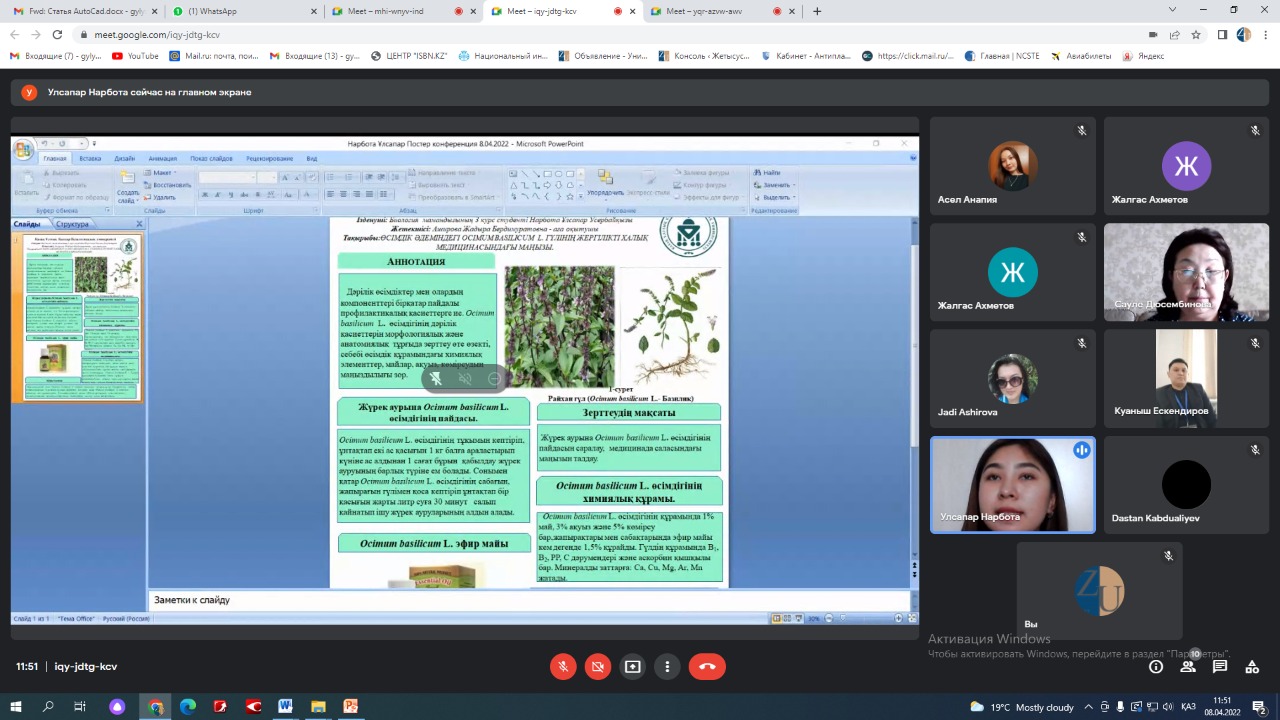This screenshot has width=1280, height=720.
Task: Open the in-call chat panel
Action: point(1220,666)
